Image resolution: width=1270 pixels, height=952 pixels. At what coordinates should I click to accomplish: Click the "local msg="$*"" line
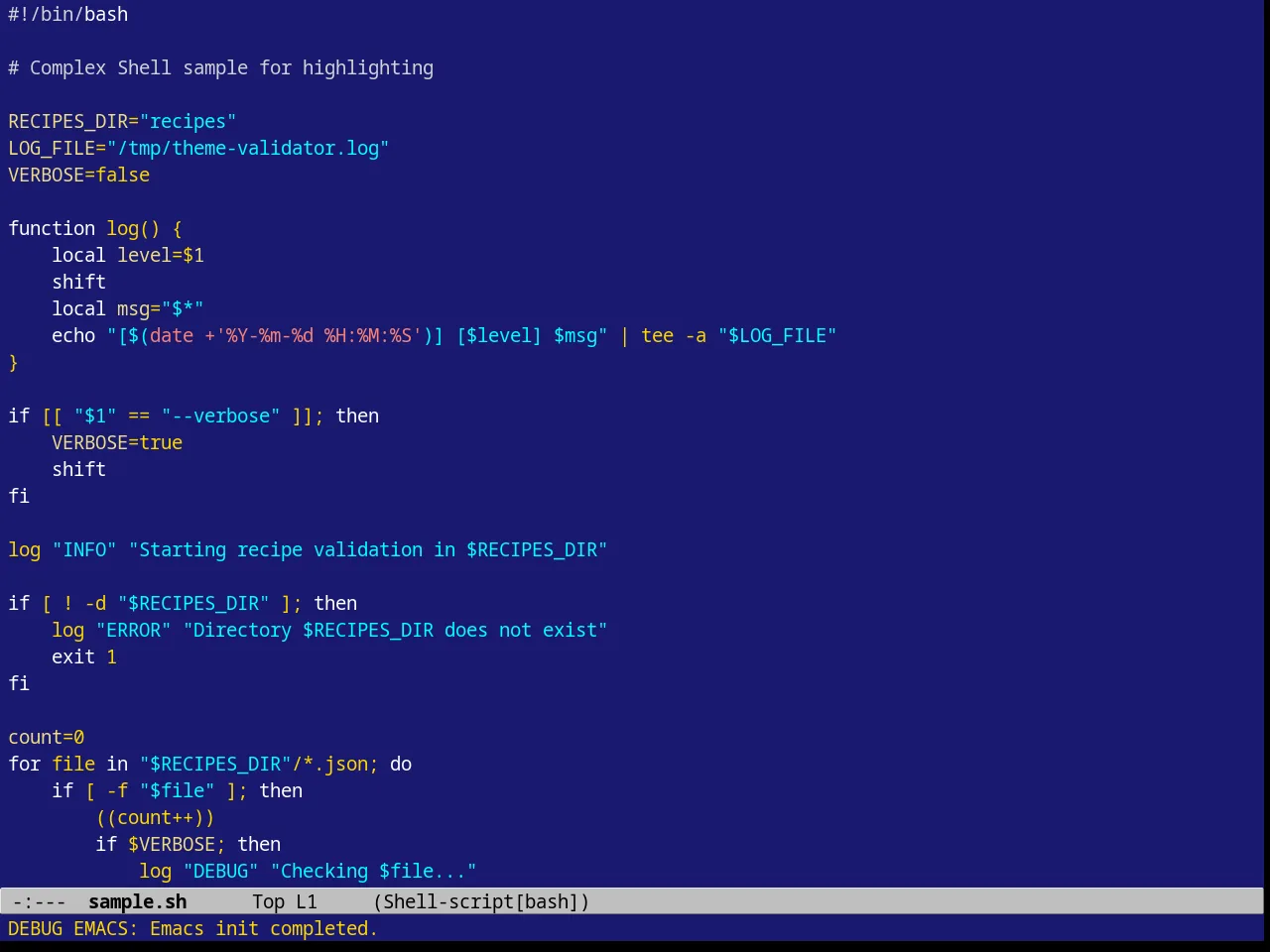pyautogui.click(x=128, y=308)
